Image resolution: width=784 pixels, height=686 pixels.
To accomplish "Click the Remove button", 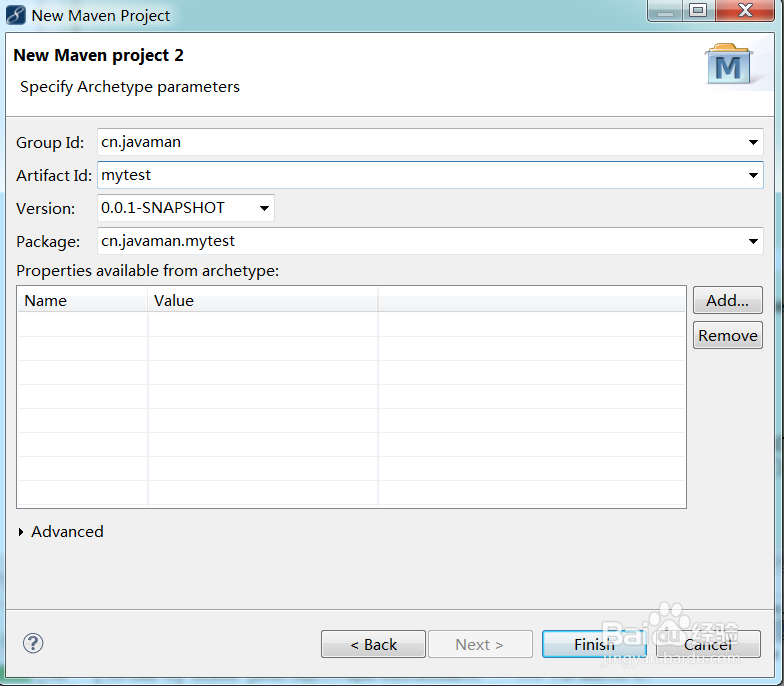I will [728, 335].
